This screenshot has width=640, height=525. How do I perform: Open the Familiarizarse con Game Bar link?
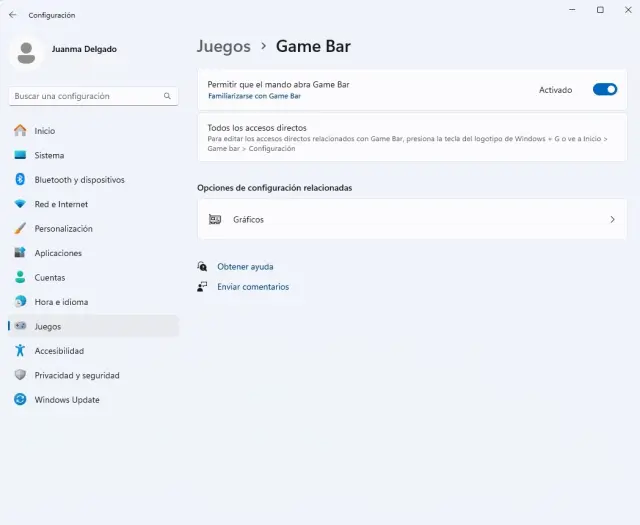coord(254,97)
